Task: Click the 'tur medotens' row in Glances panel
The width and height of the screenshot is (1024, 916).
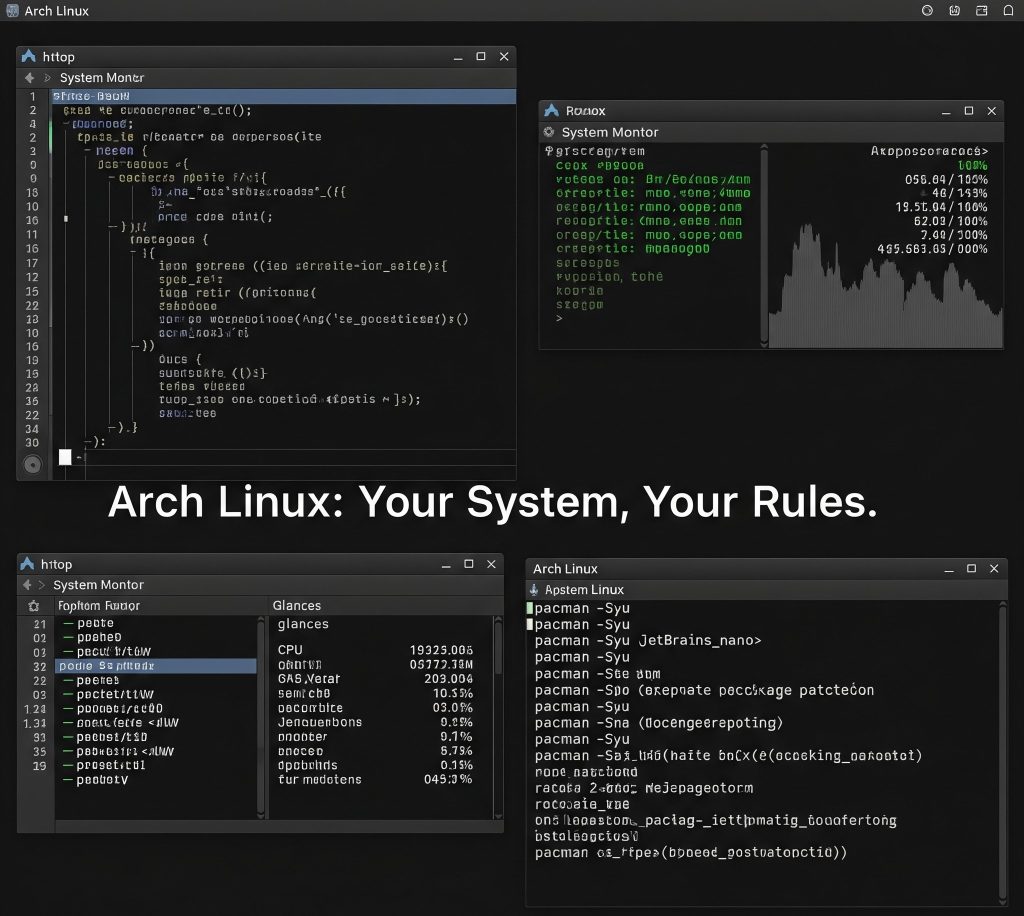Action: point(375,780)
